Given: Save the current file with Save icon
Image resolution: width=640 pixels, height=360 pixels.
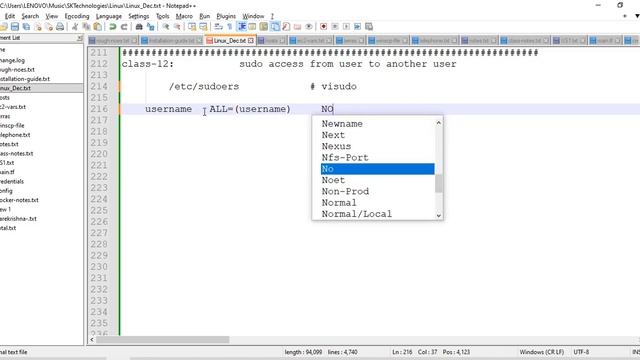Looking at the screenshot, I should [x=15, y=27].
